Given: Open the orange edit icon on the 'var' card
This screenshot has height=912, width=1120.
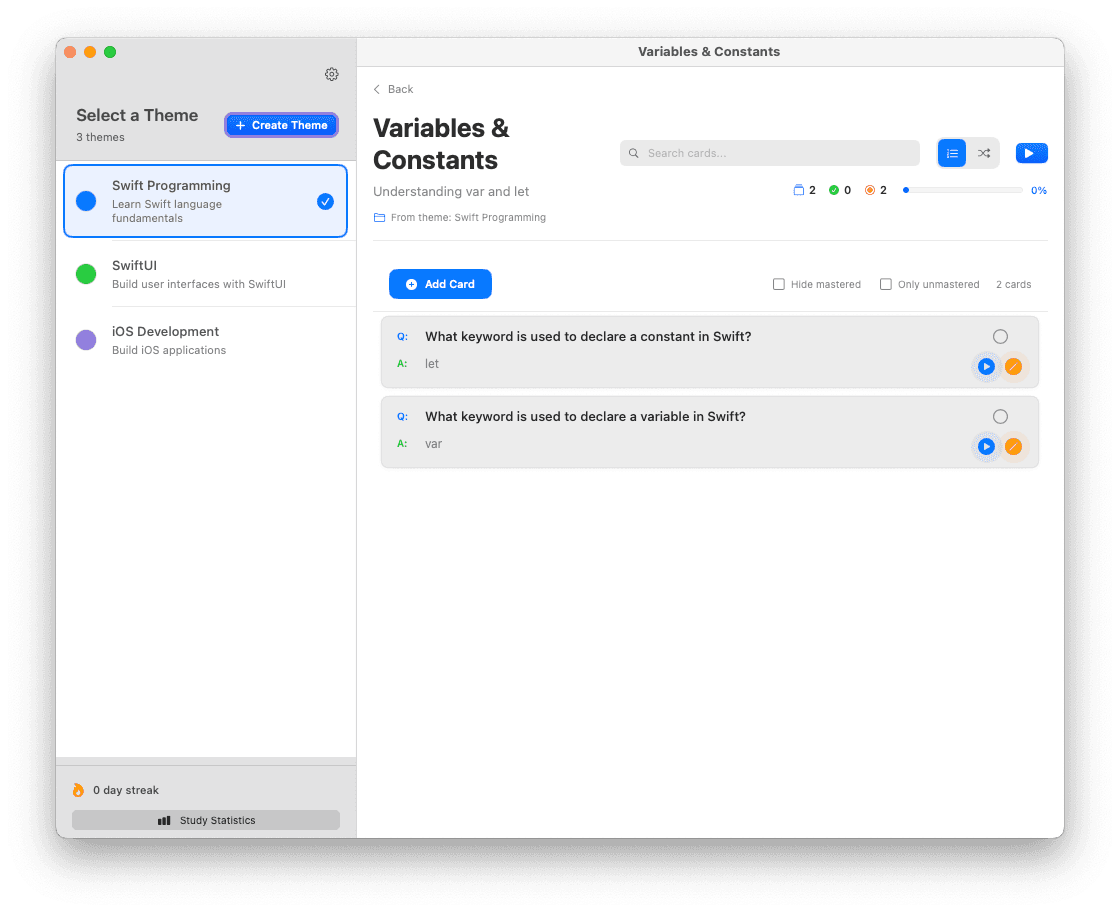Looking at the screenshot, I should click(x=1014, y=447).
